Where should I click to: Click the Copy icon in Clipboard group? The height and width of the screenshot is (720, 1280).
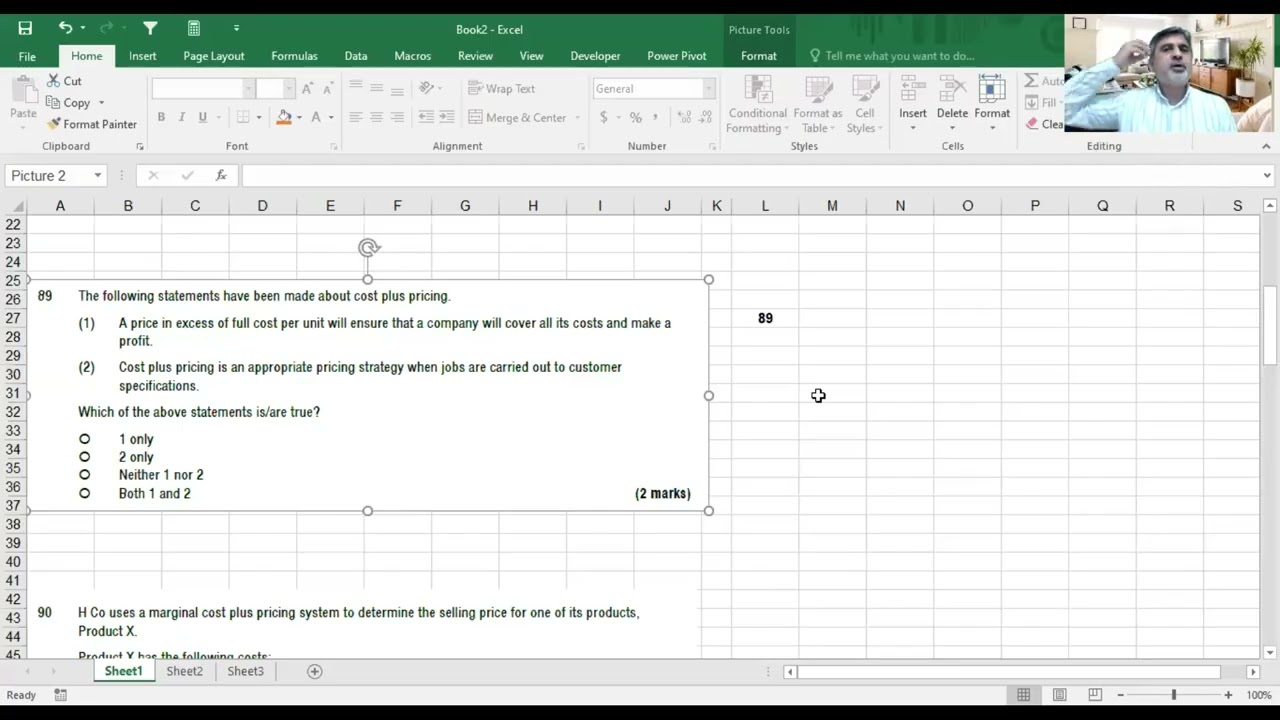pyautogui.click(x=54, y=103)
